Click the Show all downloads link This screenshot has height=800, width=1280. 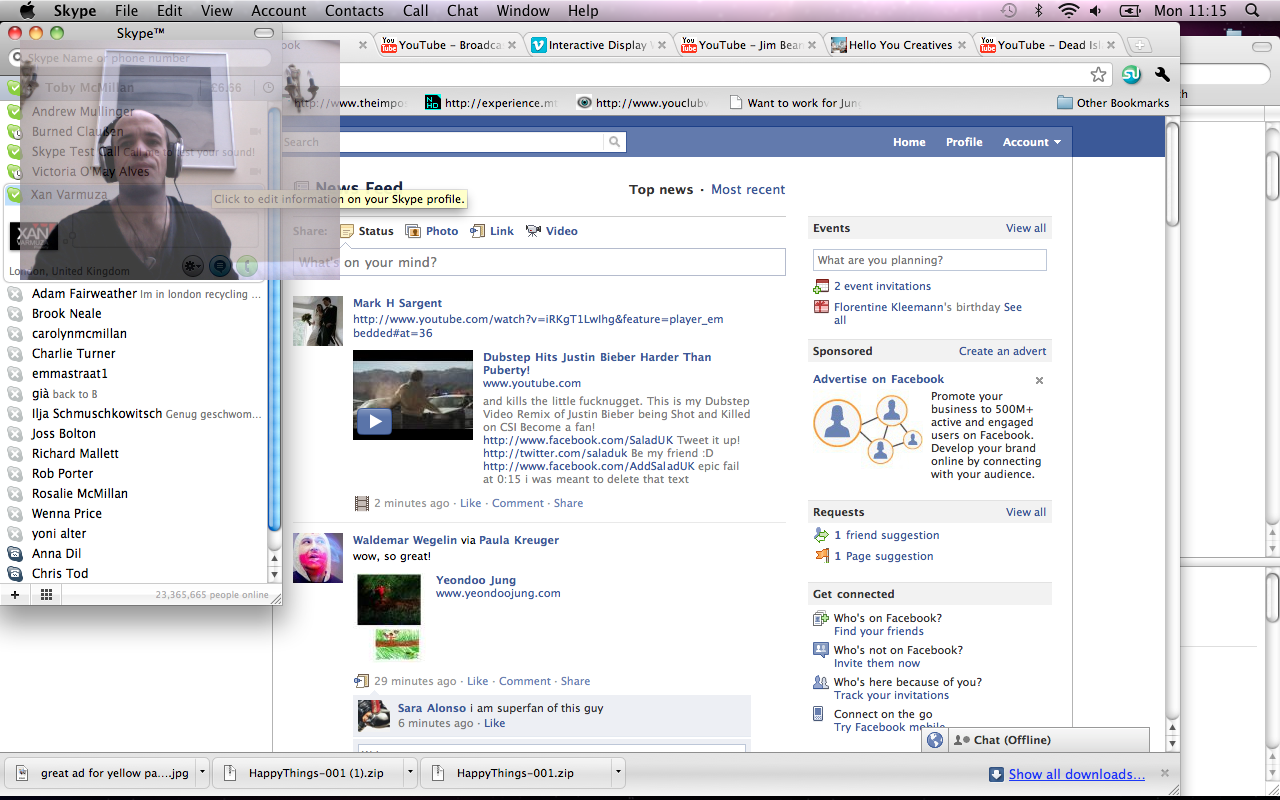[x=1076, y=774]
